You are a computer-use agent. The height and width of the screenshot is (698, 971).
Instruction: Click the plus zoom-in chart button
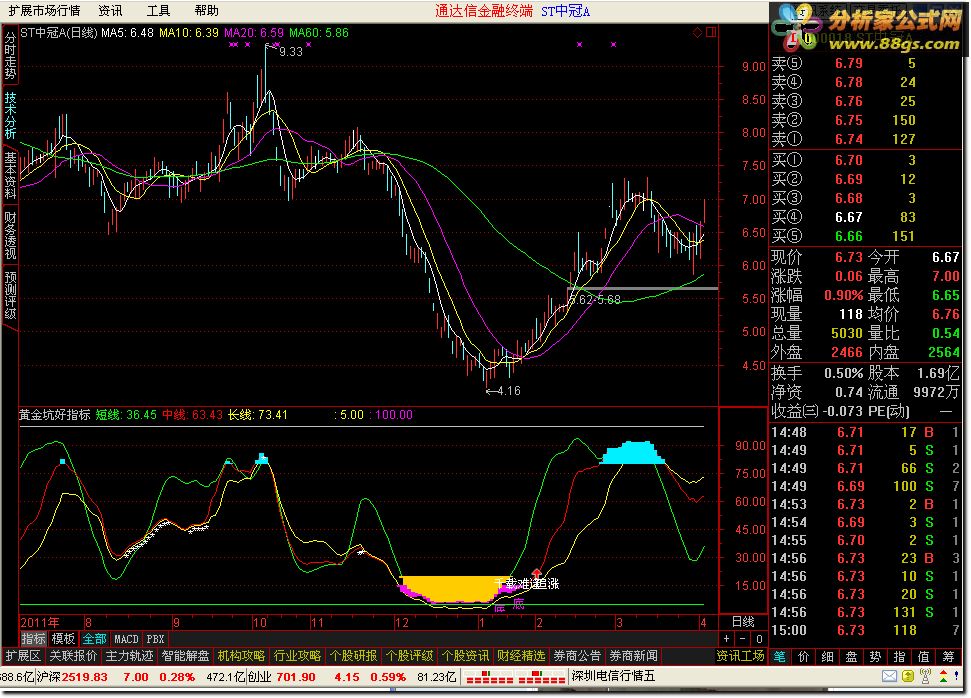click(726, 639)
